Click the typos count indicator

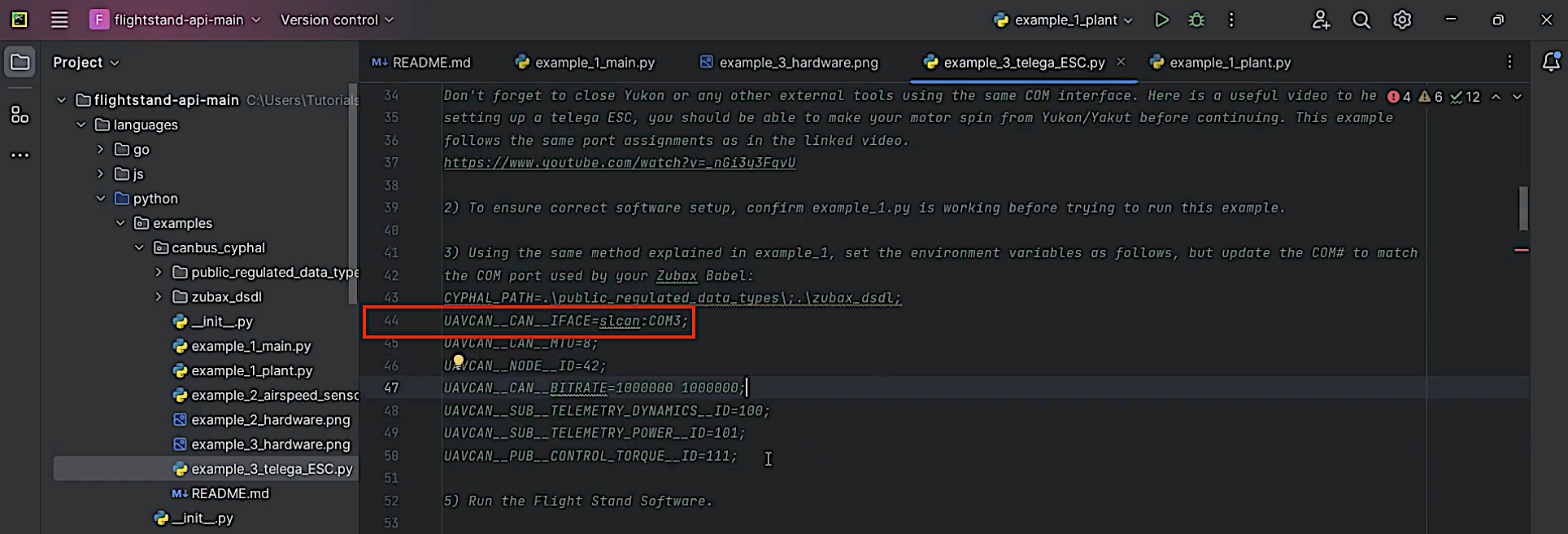(1466, 97)
